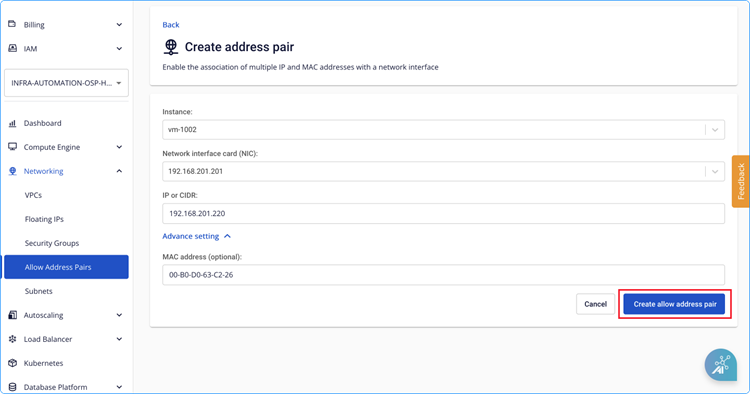Collapse the Advance setting section
The image size is (750, 394).
coord(197,236)
